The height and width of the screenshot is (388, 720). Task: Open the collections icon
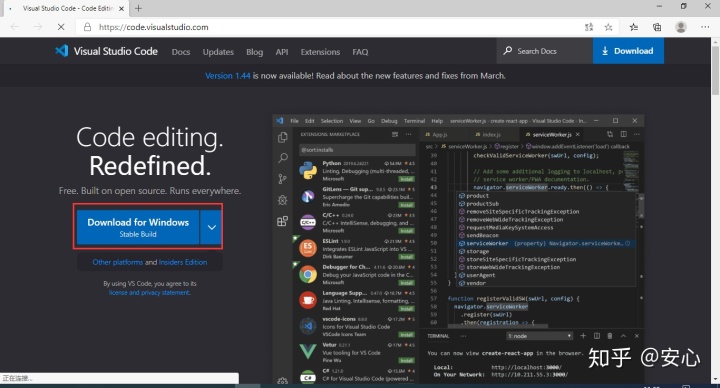pos(657,27)
